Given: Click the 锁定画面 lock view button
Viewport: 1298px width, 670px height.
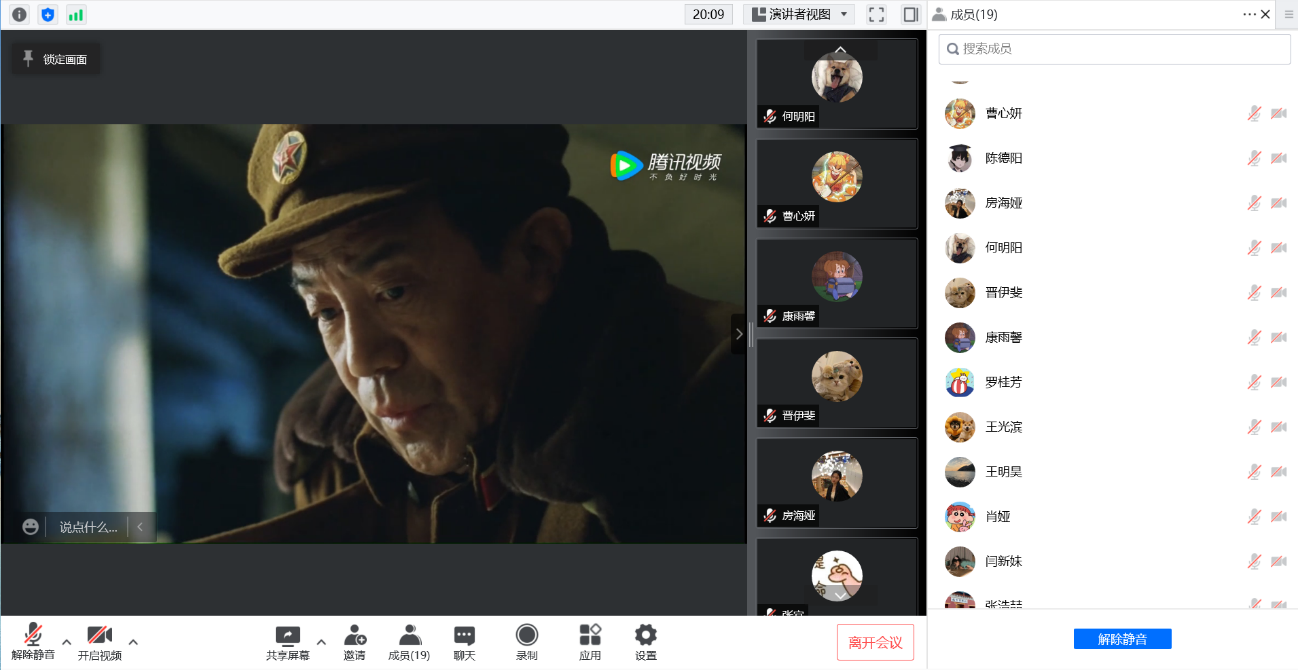Looking at the screenshot, I should [x=56, y=59].
